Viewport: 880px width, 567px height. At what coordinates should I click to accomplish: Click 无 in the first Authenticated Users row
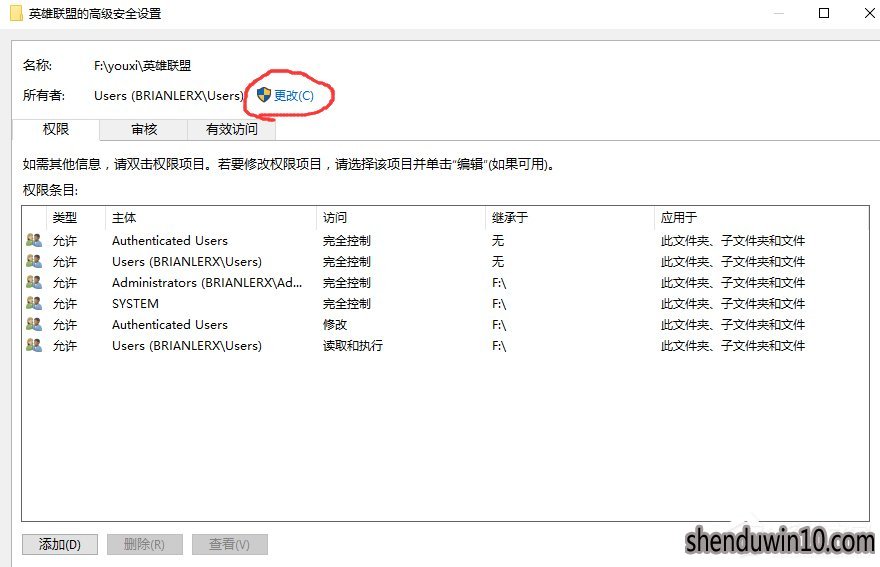(498, 241)
